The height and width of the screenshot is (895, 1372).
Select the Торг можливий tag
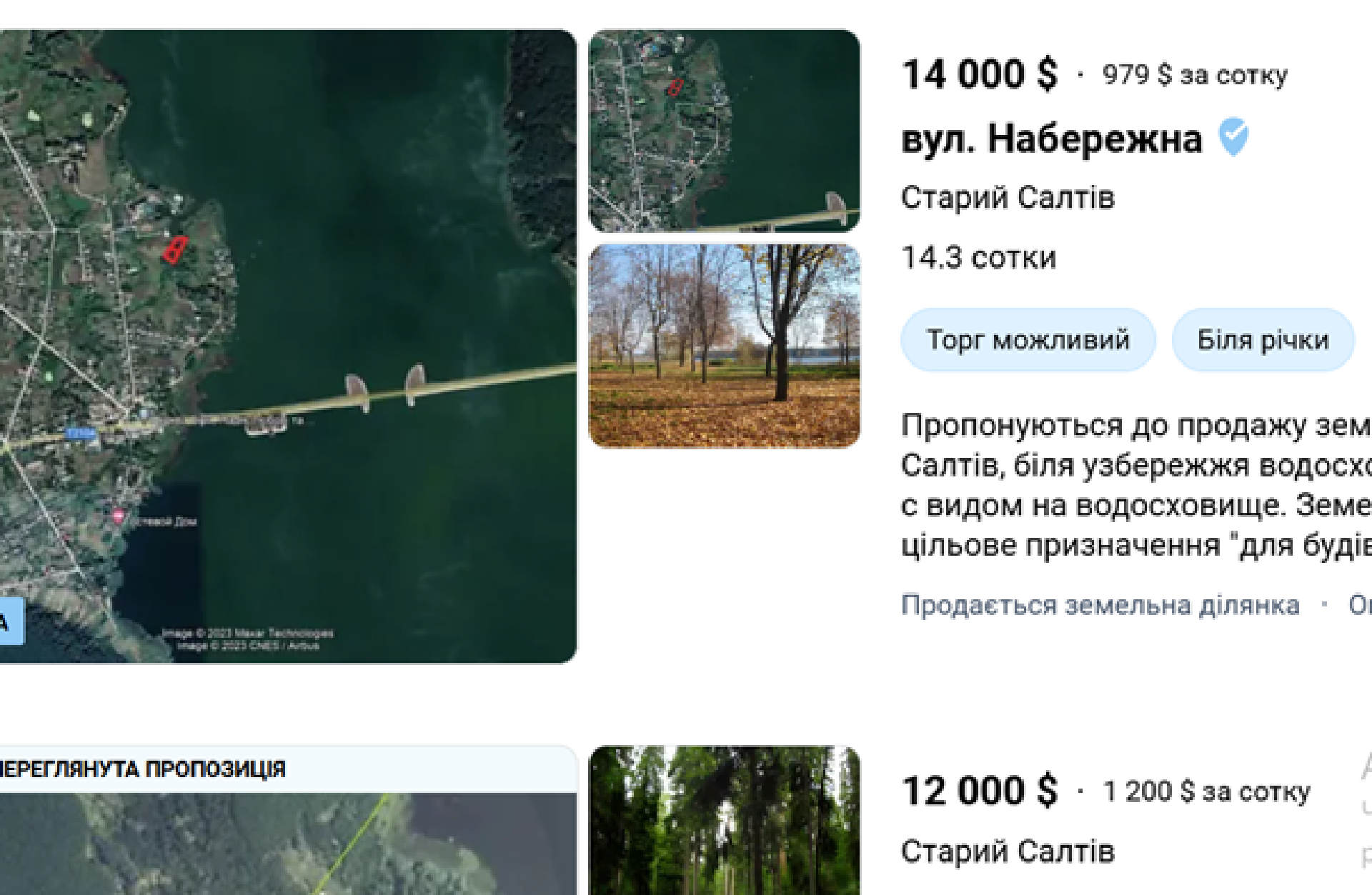1028,340
